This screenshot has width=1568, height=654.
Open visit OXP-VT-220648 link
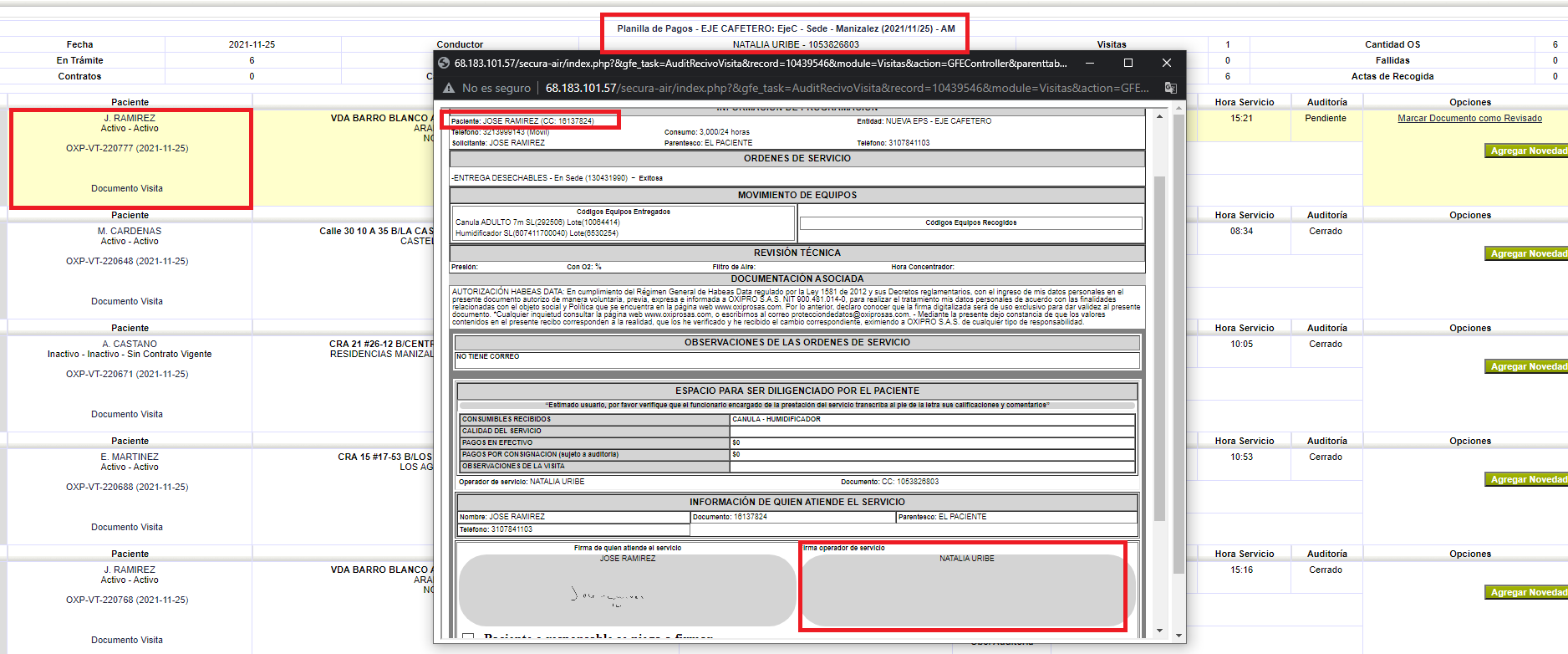point(127,261)
